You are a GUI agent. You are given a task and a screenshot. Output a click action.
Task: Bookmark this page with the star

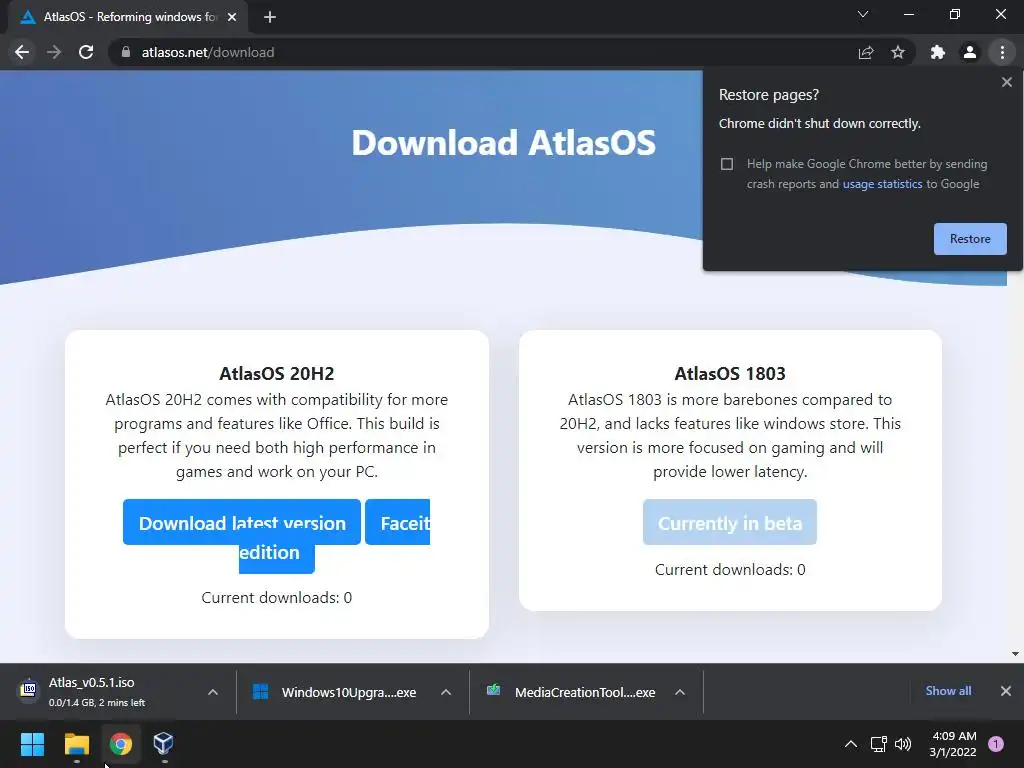pyautogui.click(x=898, y=52)
